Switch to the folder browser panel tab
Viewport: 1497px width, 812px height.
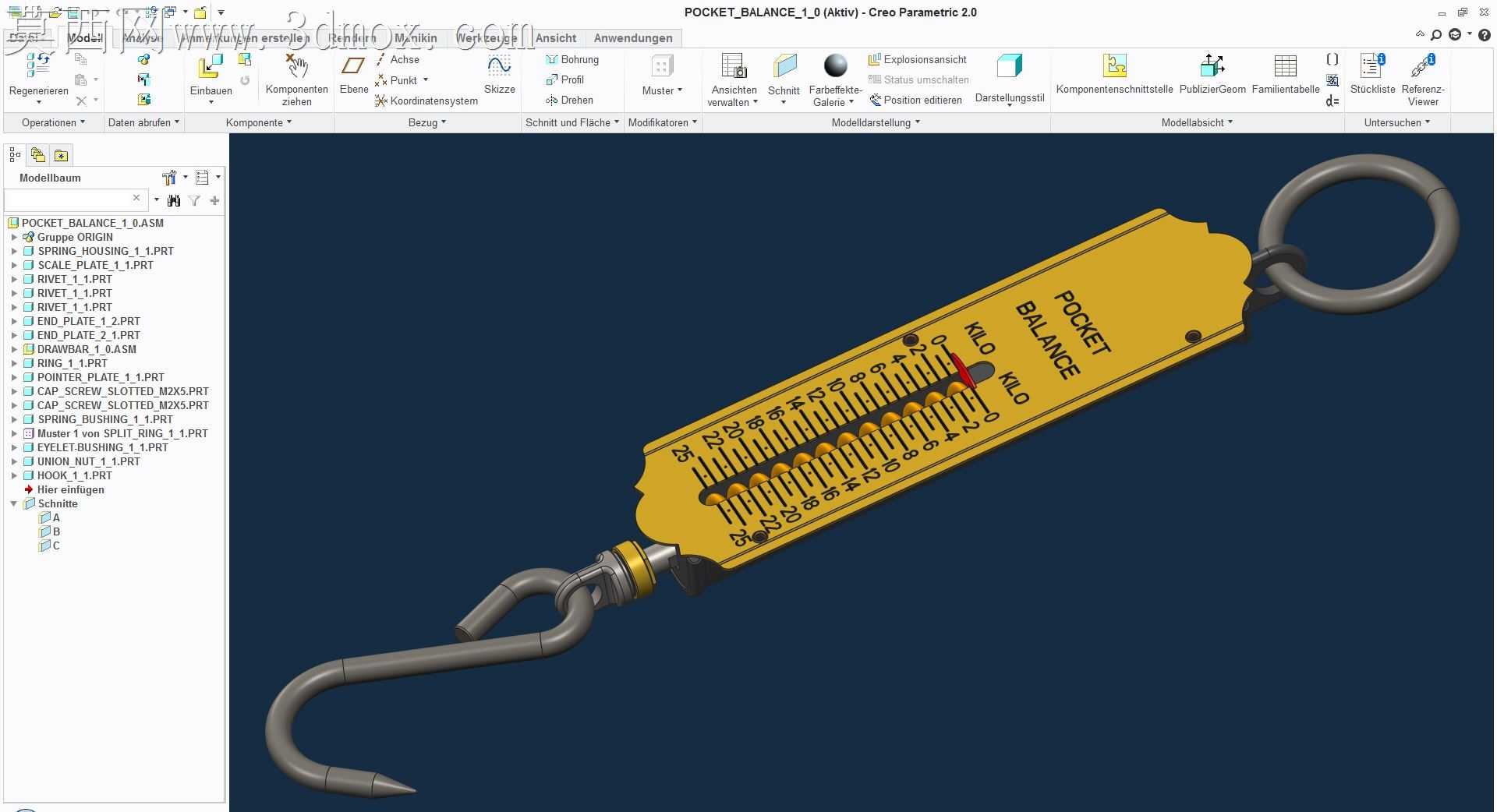37,155
